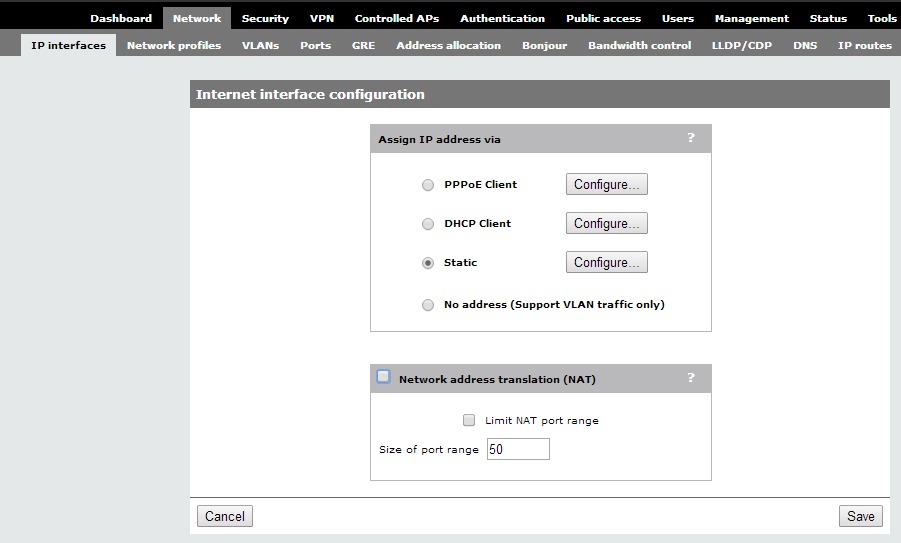This screenshot has height=543, width=901.
Task: Switch to the GRE tab
Action: point(363,45)
